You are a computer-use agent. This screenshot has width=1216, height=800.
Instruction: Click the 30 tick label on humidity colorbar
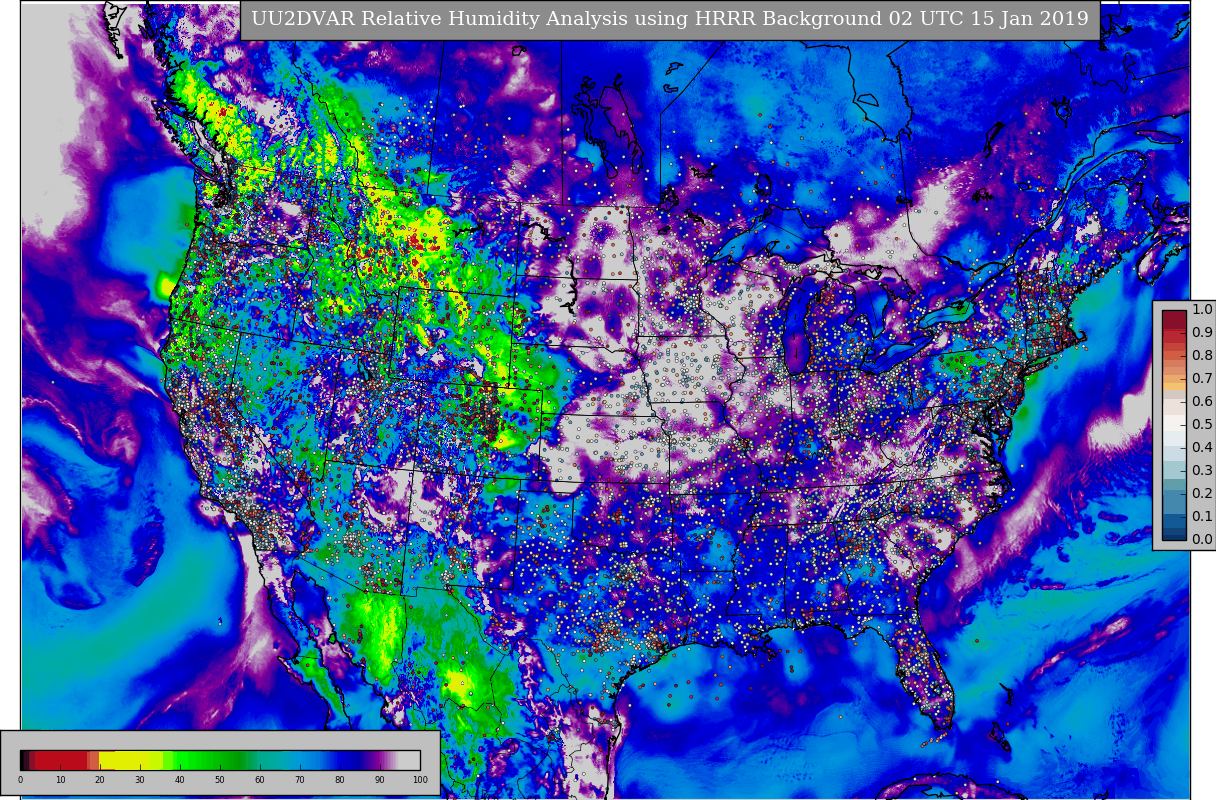140,780
